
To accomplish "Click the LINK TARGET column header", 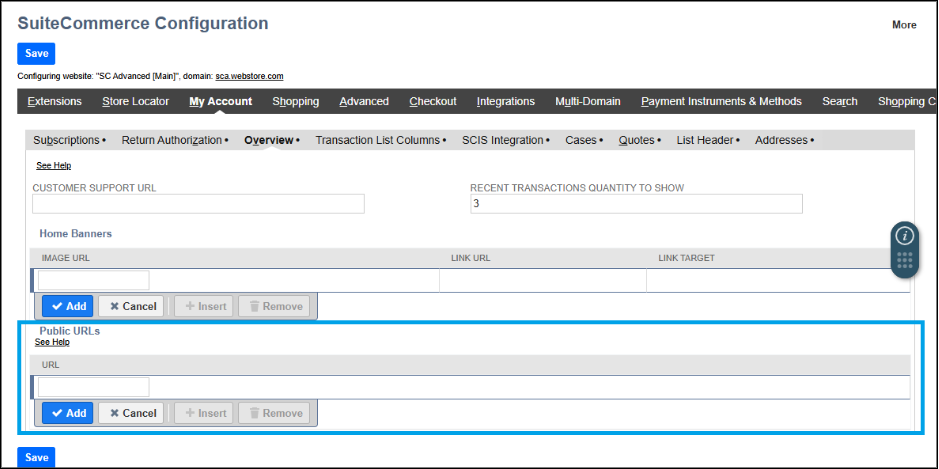I will click(x=686, y=258).
